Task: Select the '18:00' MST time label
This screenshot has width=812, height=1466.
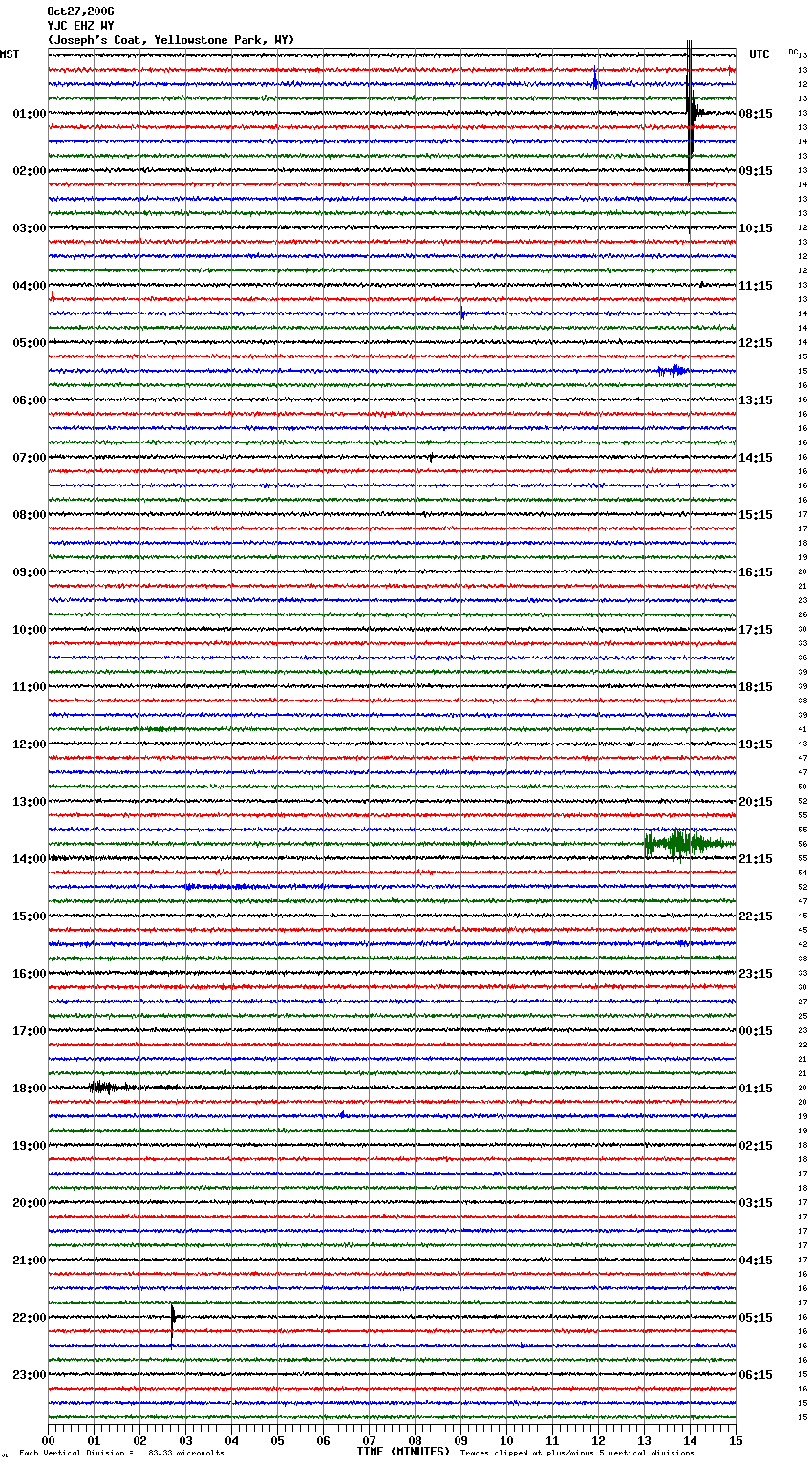Action: point(30,1089)
